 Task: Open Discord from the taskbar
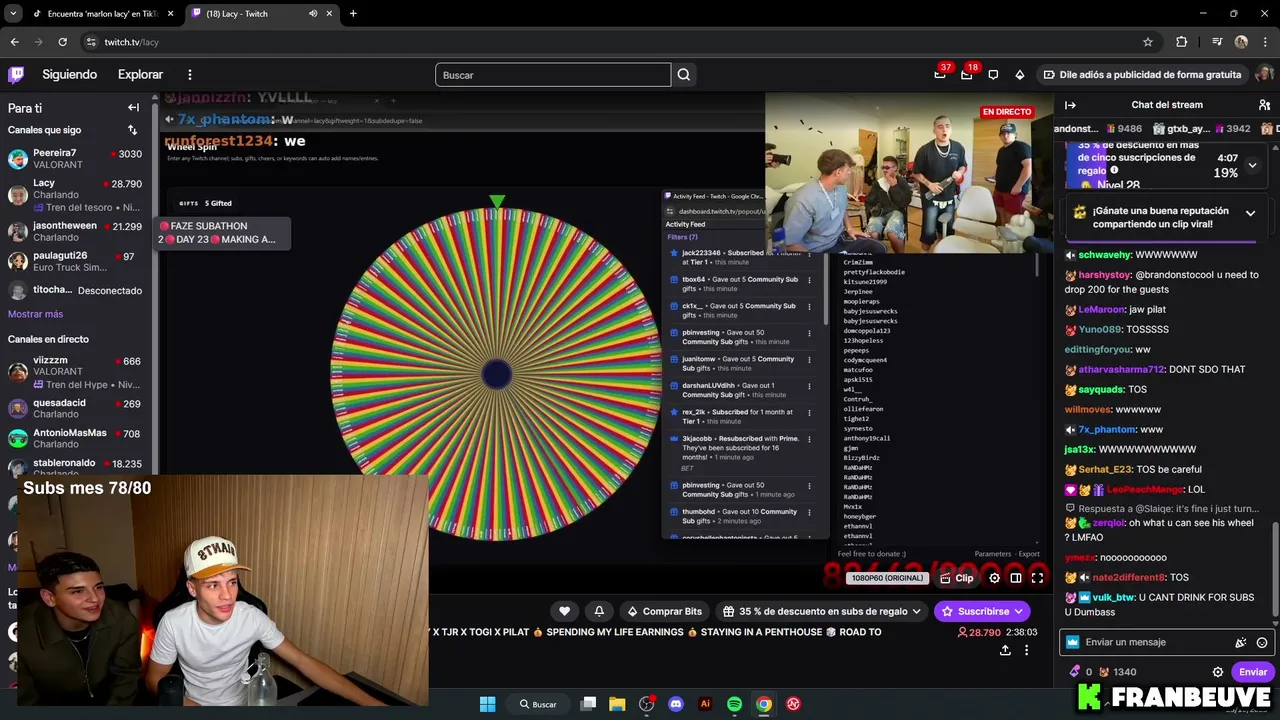pos(676,704)
